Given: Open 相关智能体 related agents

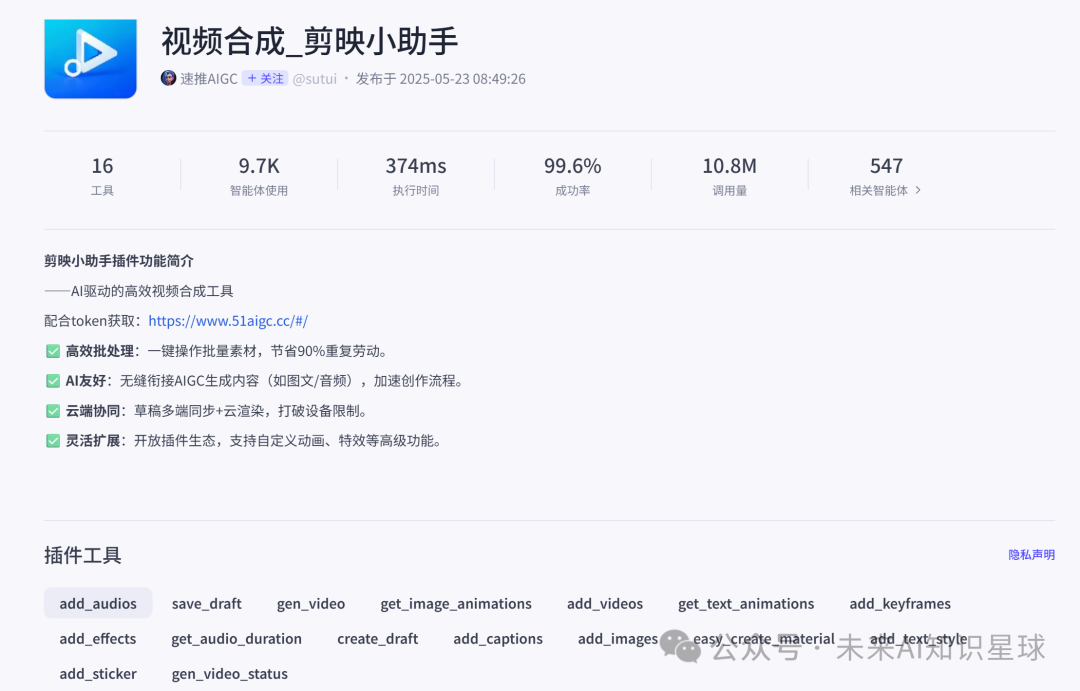Looking at the screenshot, I should coord(878,190).
